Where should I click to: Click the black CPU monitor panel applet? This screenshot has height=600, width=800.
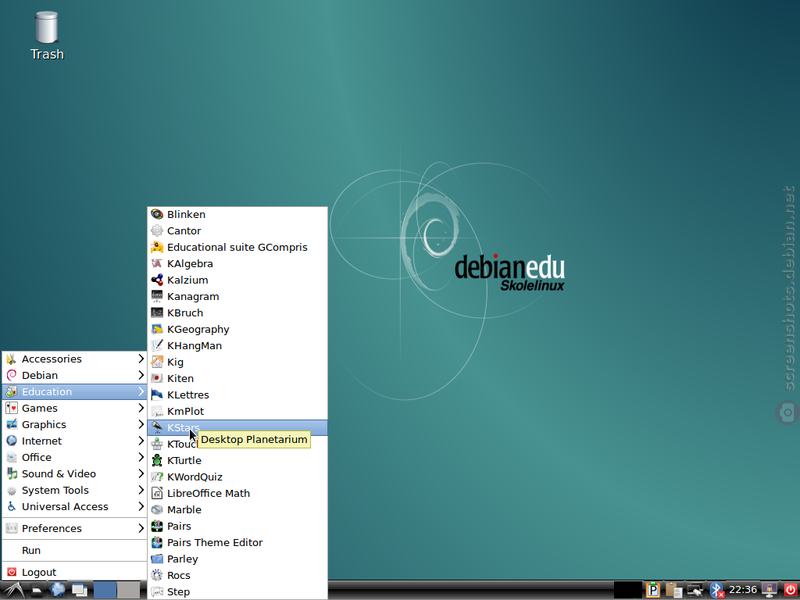click(628, 590)
